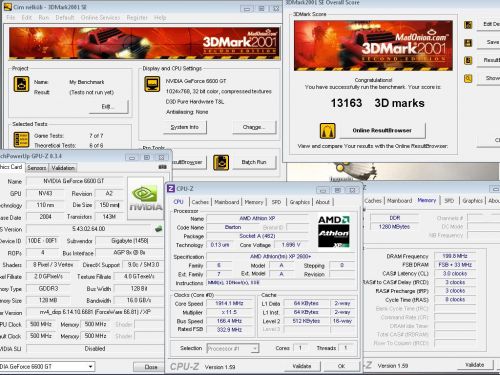Open the Online Services menu
Image resolution: width=500 pixels, height=375 pixels.
pyautogui.click(x=100, y=18)
